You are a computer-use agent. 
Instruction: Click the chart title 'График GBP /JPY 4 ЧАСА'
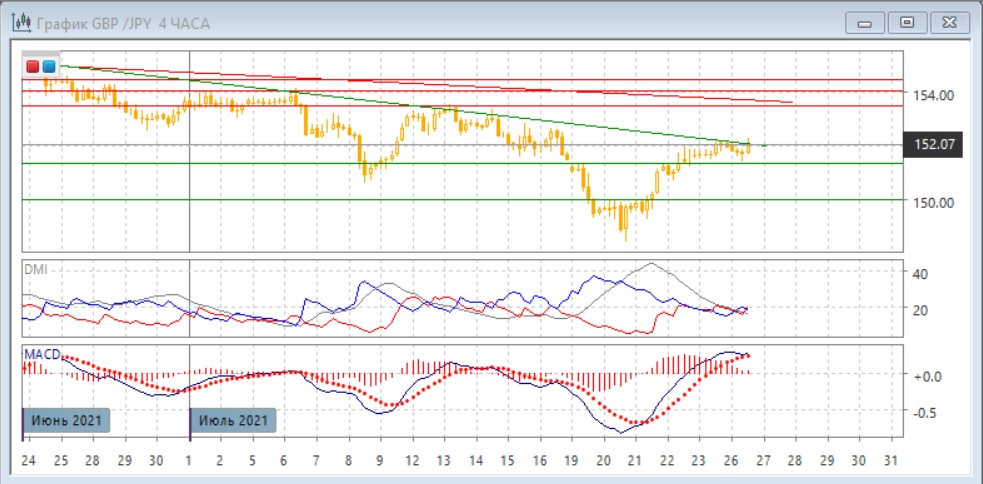123,22
